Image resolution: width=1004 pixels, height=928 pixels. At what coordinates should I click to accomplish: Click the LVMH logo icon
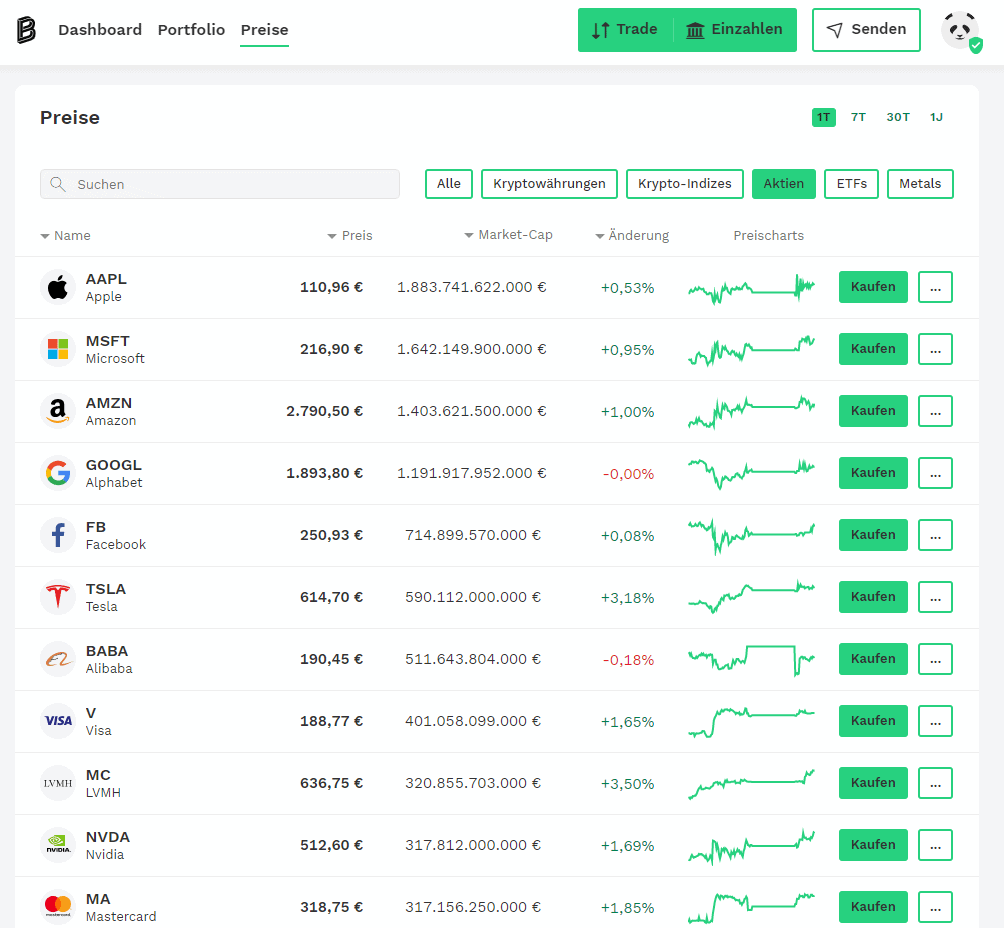tap(58, 783)
